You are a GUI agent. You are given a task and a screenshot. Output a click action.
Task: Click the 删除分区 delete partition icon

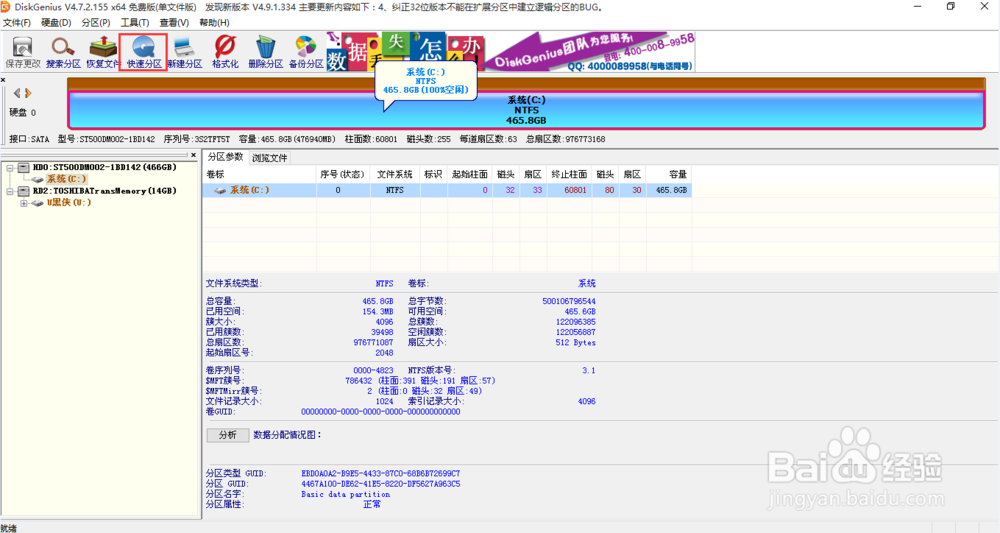[x=265, y=52]
